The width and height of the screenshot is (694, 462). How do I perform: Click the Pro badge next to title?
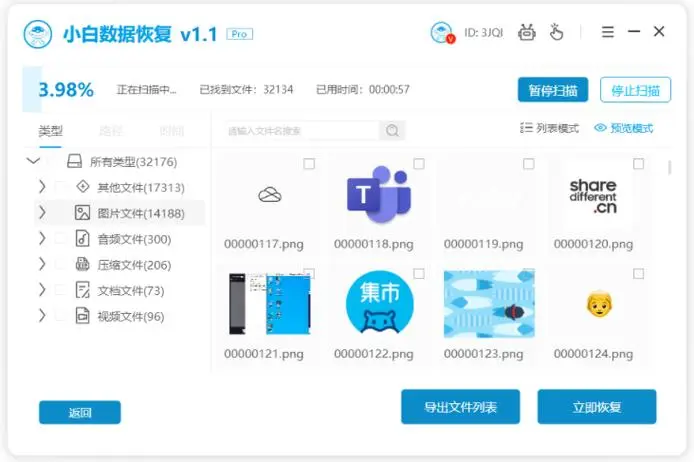coord(239,34)
